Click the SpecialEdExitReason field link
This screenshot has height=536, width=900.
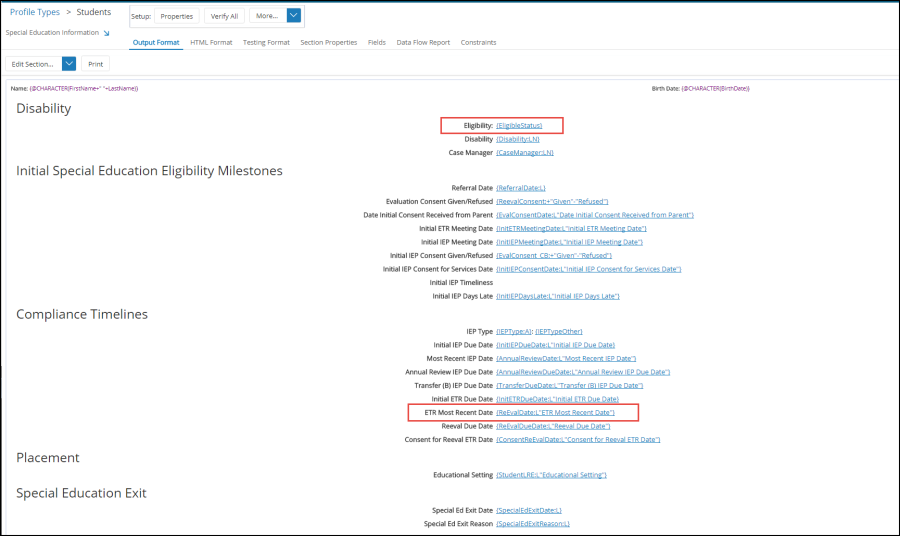533,523
